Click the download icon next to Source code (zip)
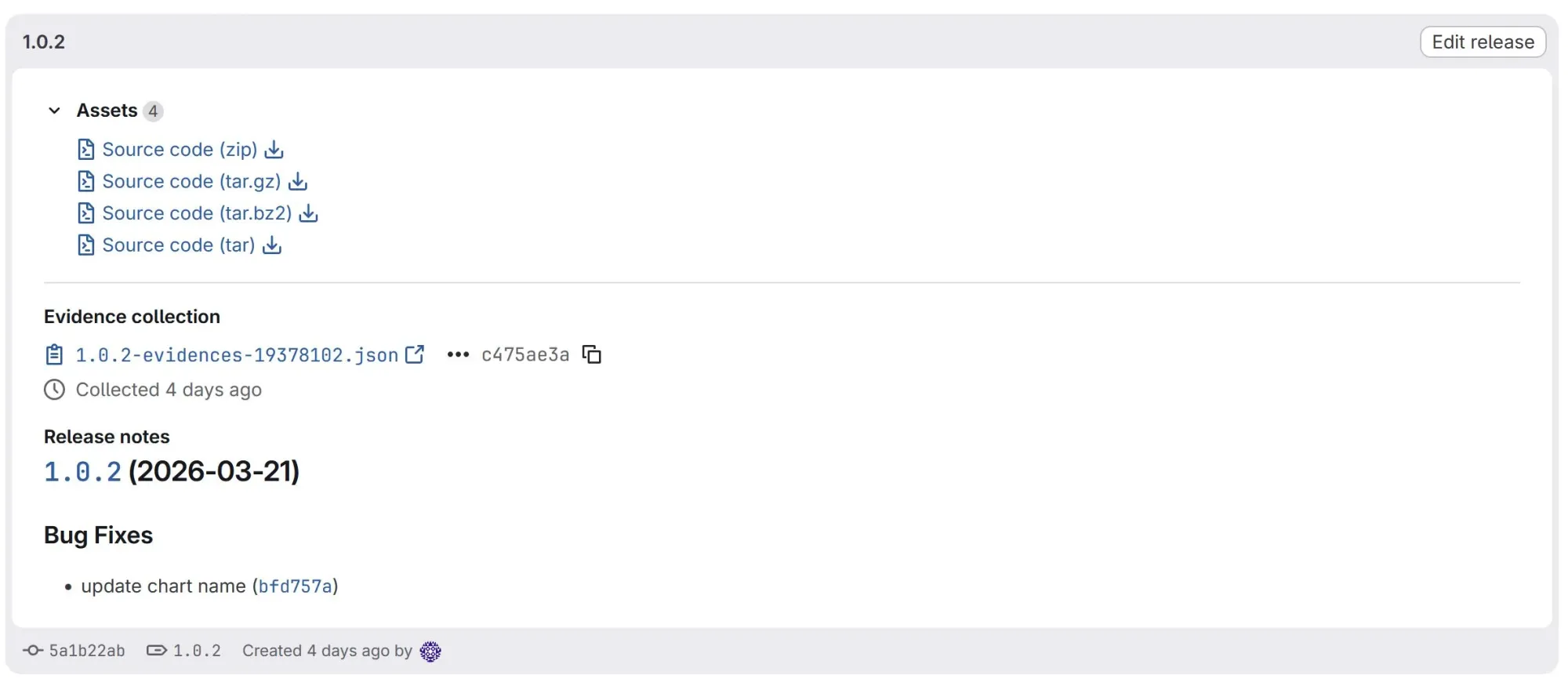This screenshot has width=1568, height=686. tap(273, 149)
